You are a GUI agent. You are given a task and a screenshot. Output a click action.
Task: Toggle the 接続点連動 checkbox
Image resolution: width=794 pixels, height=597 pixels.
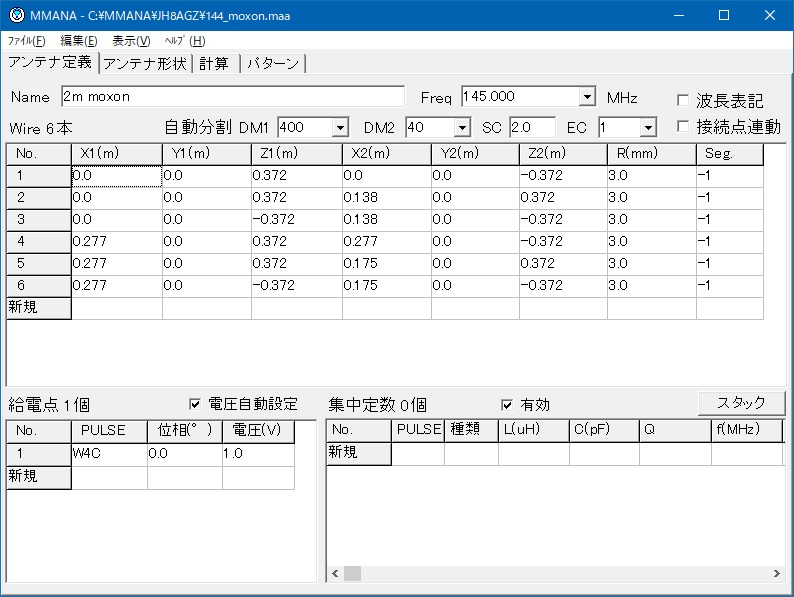tap(683, 127)
